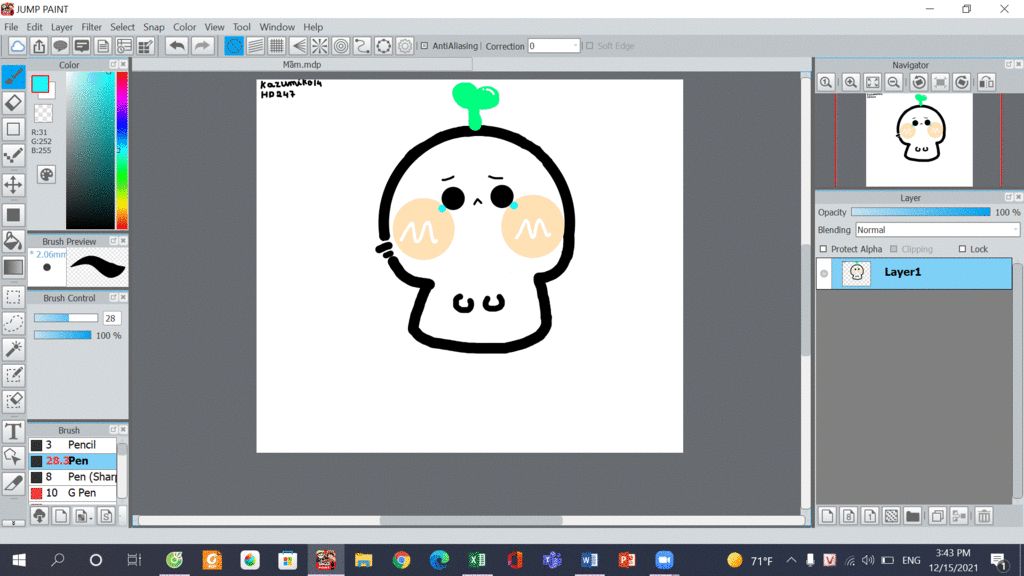The height and width of the screenshot is (576, 1024).
Task: Choose the Pencil brush
Action: pos(72,445)
